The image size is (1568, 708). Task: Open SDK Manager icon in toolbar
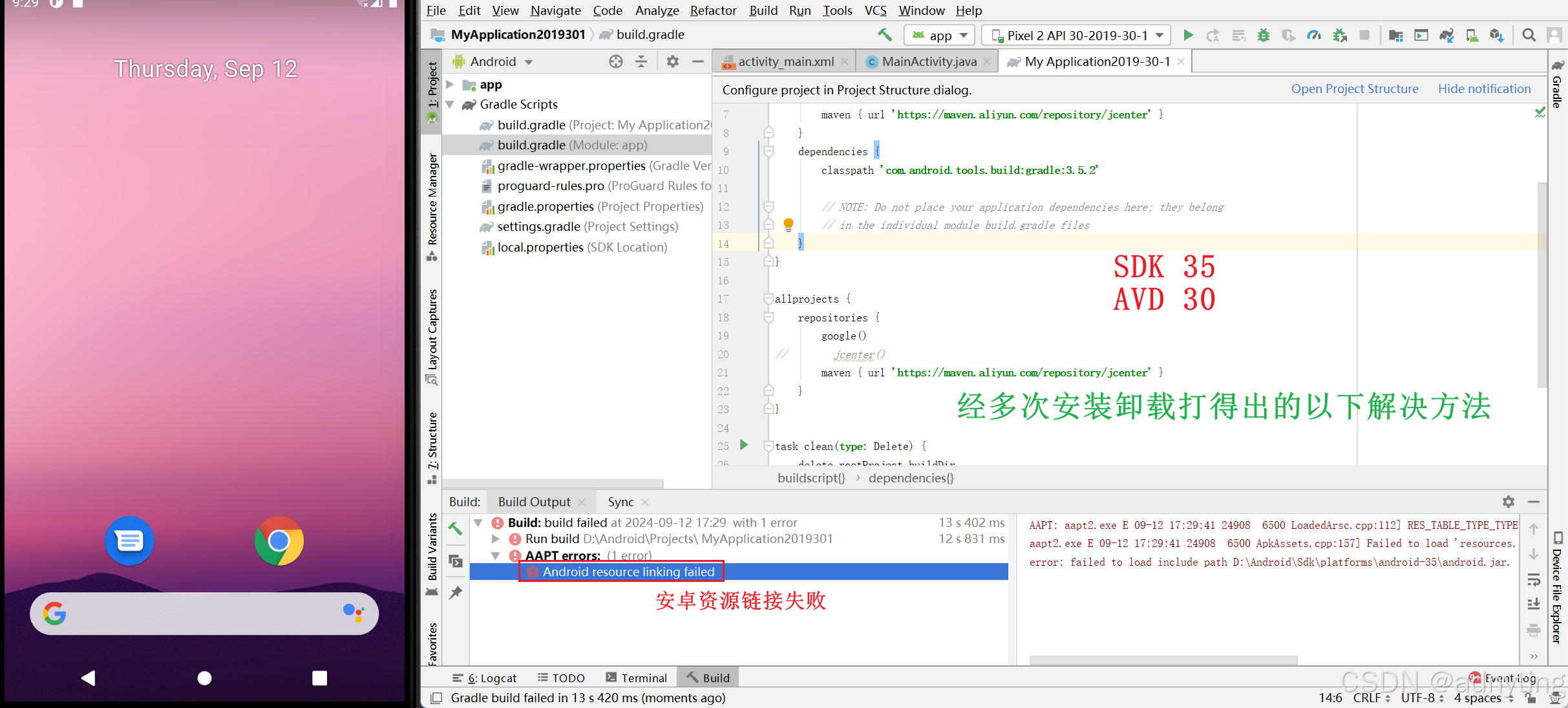pyautogui.click(x=1496, y=35)
